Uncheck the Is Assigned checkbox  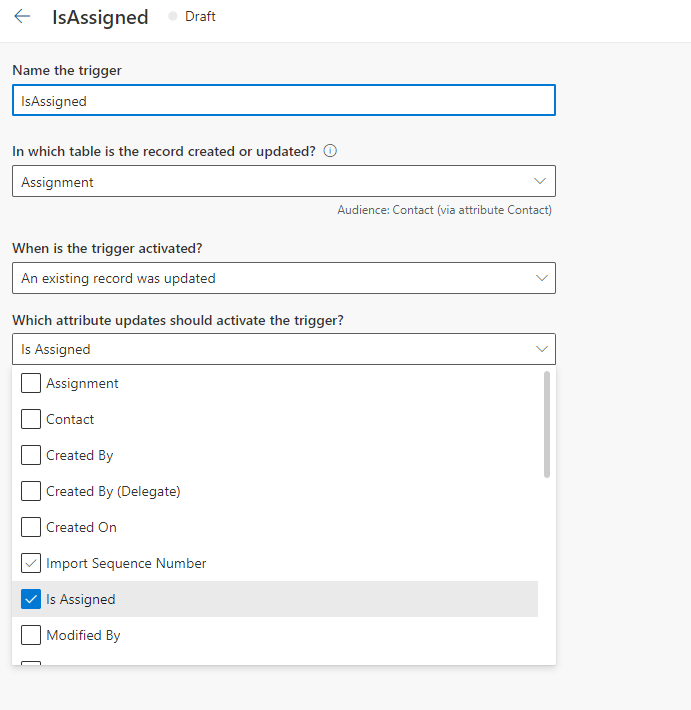(31, 599)
